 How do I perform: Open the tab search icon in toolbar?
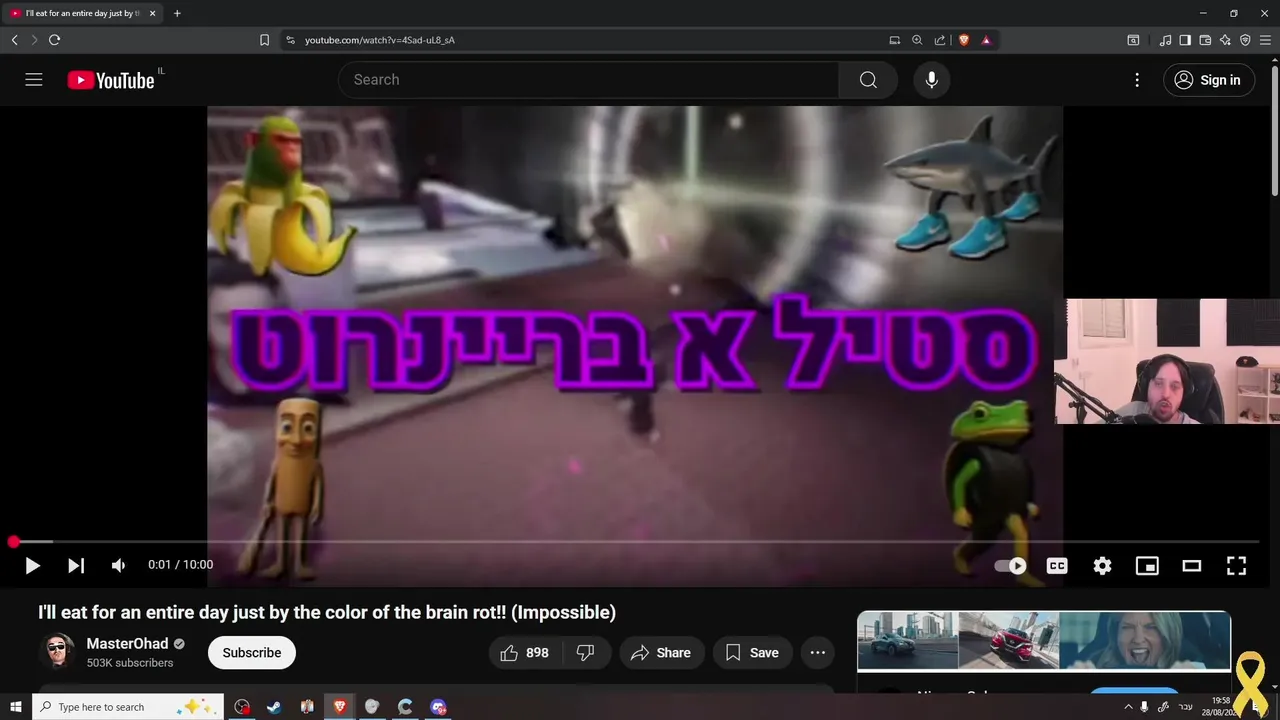pos(1133,40)
